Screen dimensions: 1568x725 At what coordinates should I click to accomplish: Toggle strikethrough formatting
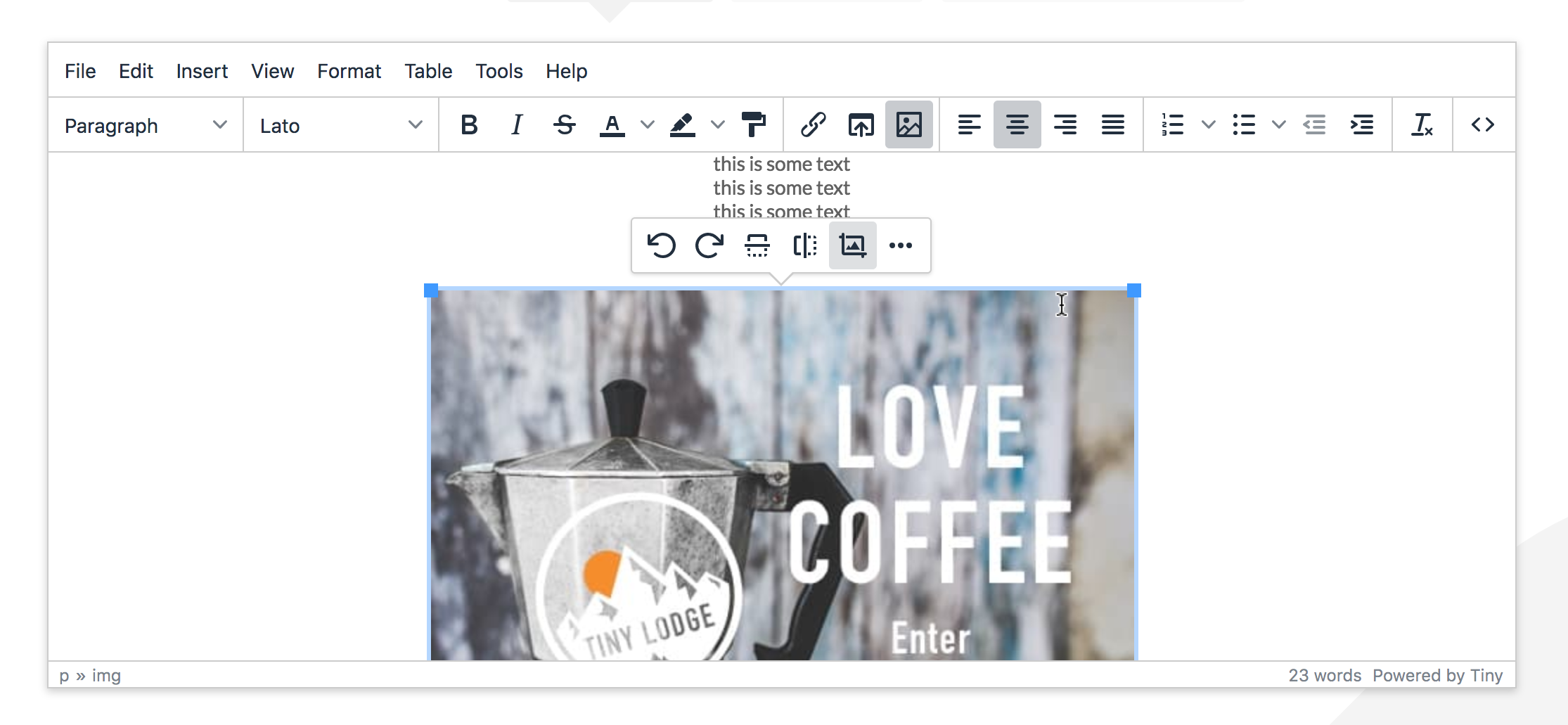[x=565, y=125]
